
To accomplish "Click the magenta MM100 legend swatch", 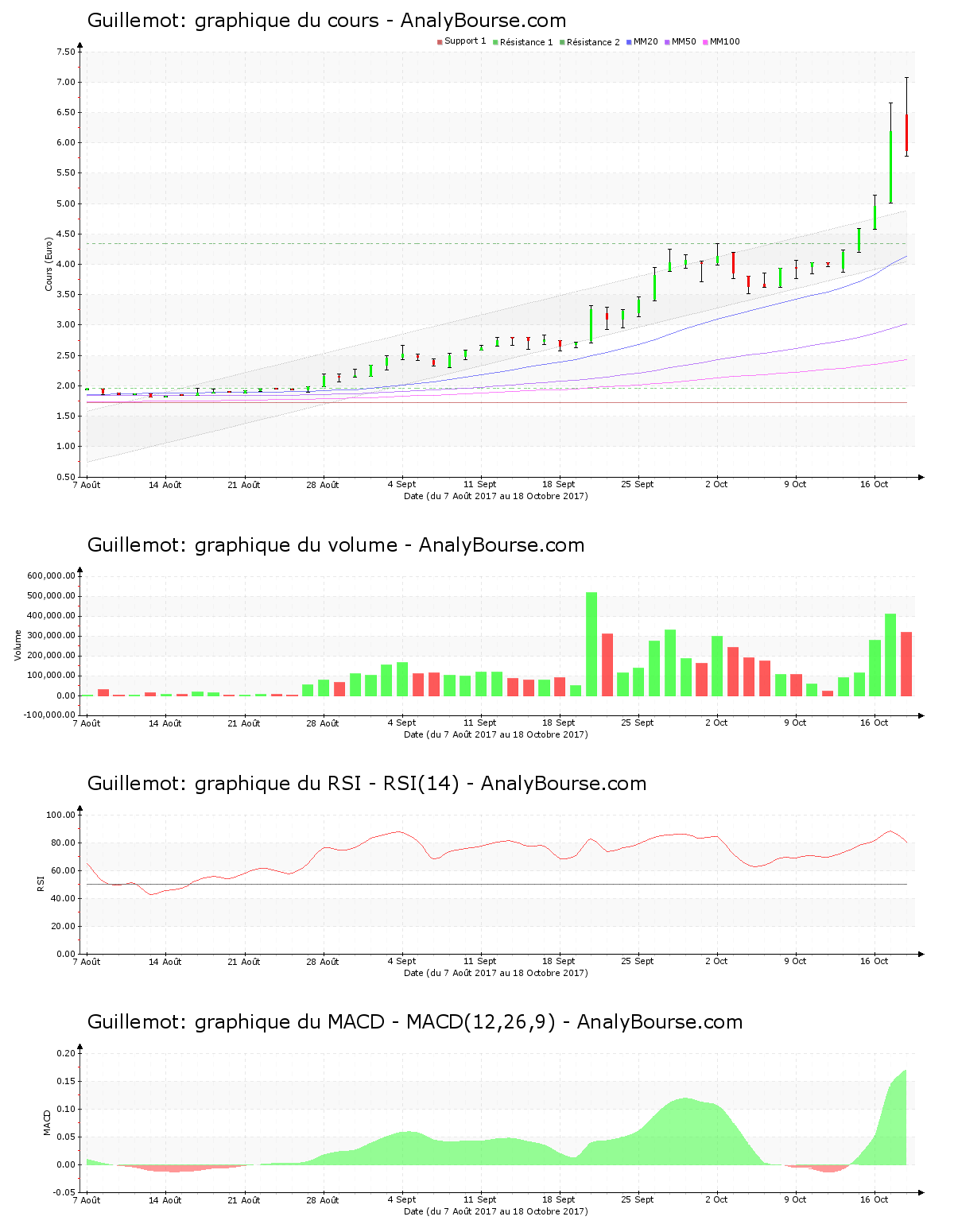I will point(705,42).
